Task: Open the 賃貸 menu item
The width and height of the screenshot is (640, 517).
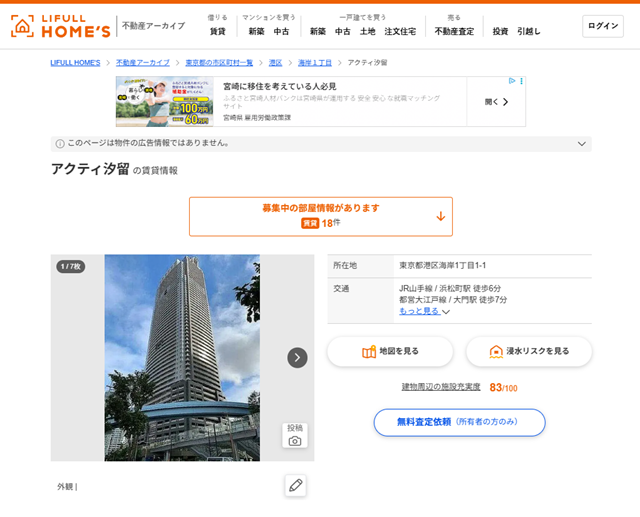Action: point(217,31)
